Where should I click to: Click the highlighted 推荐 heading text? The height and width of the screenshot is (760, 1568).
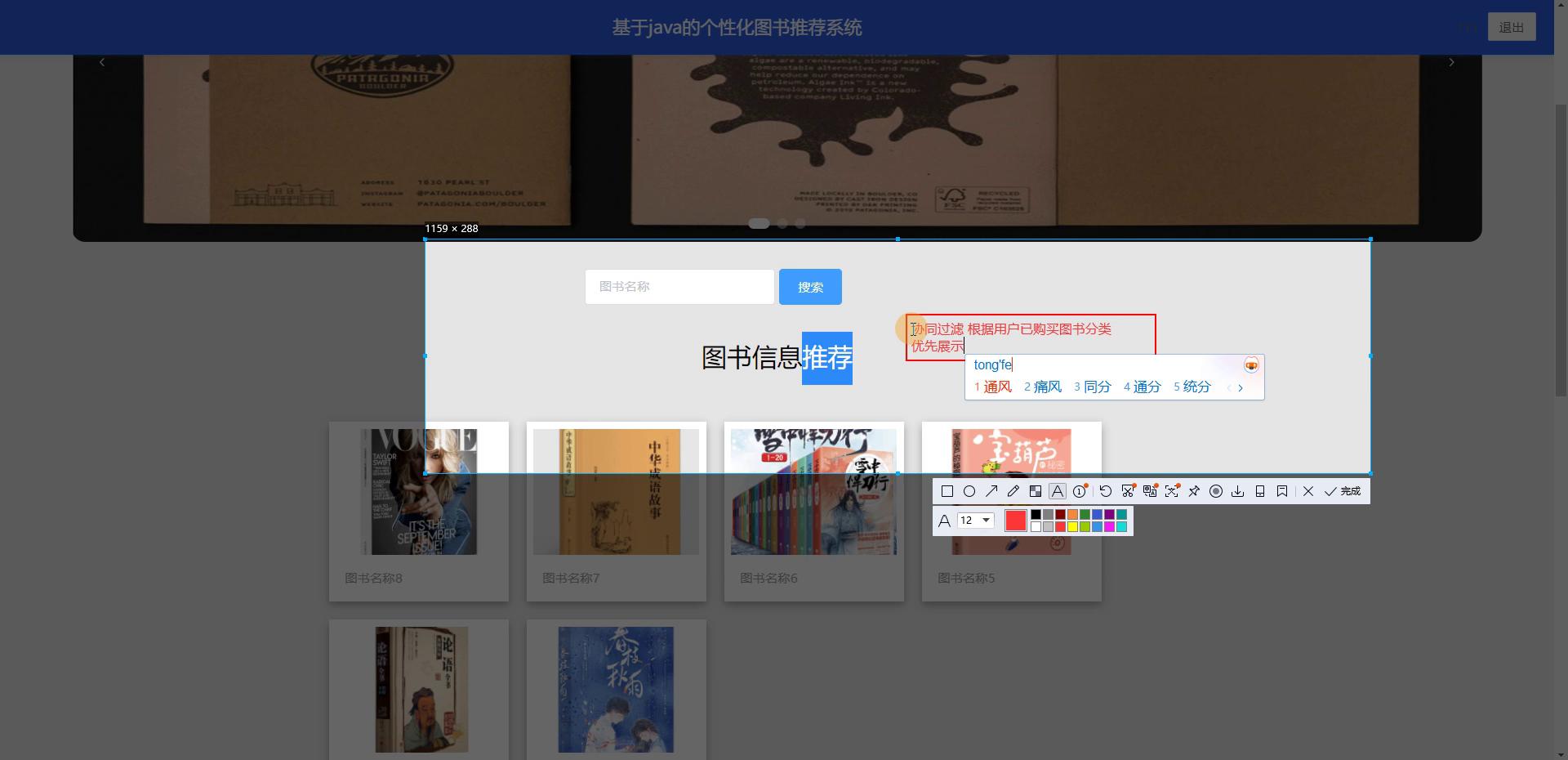827,357
